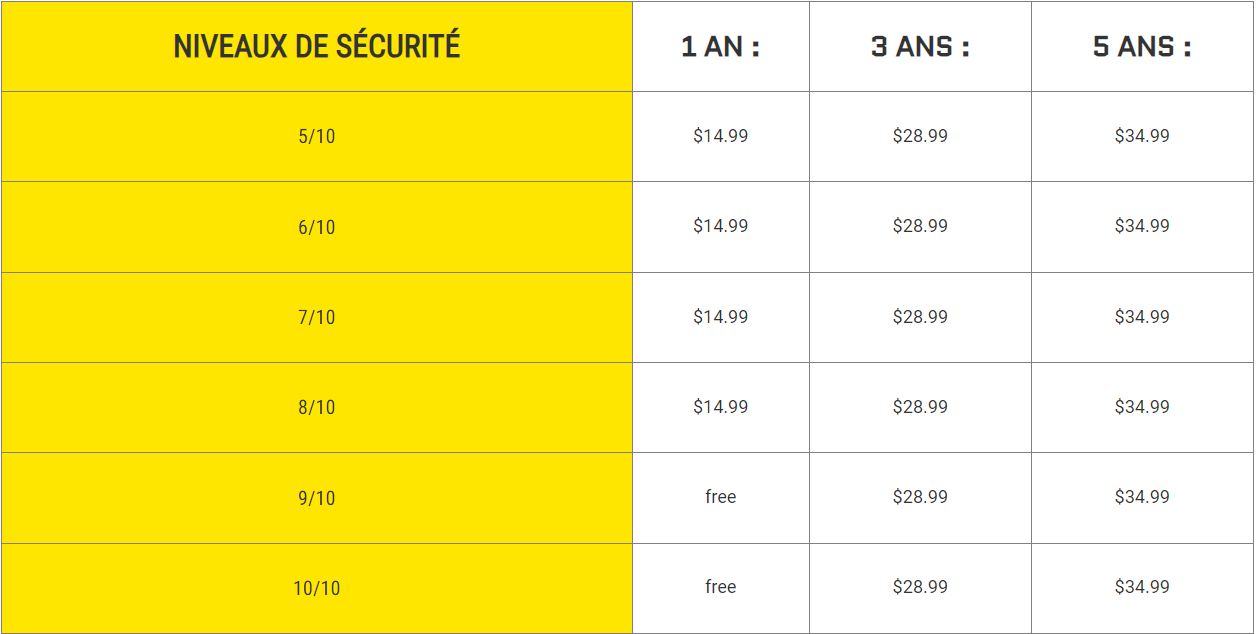Select the "3 ANS :" column header
The height and width of the screenshot is (634, 1256).
[920, 47]
